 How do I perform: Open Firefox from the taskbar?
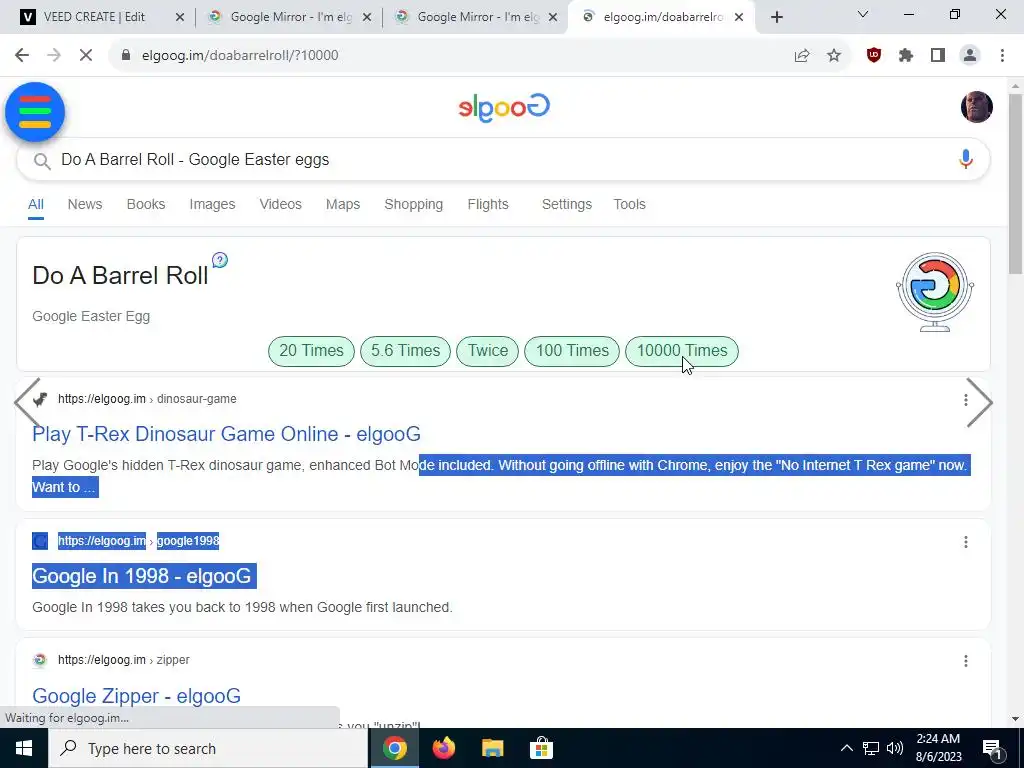444,748
